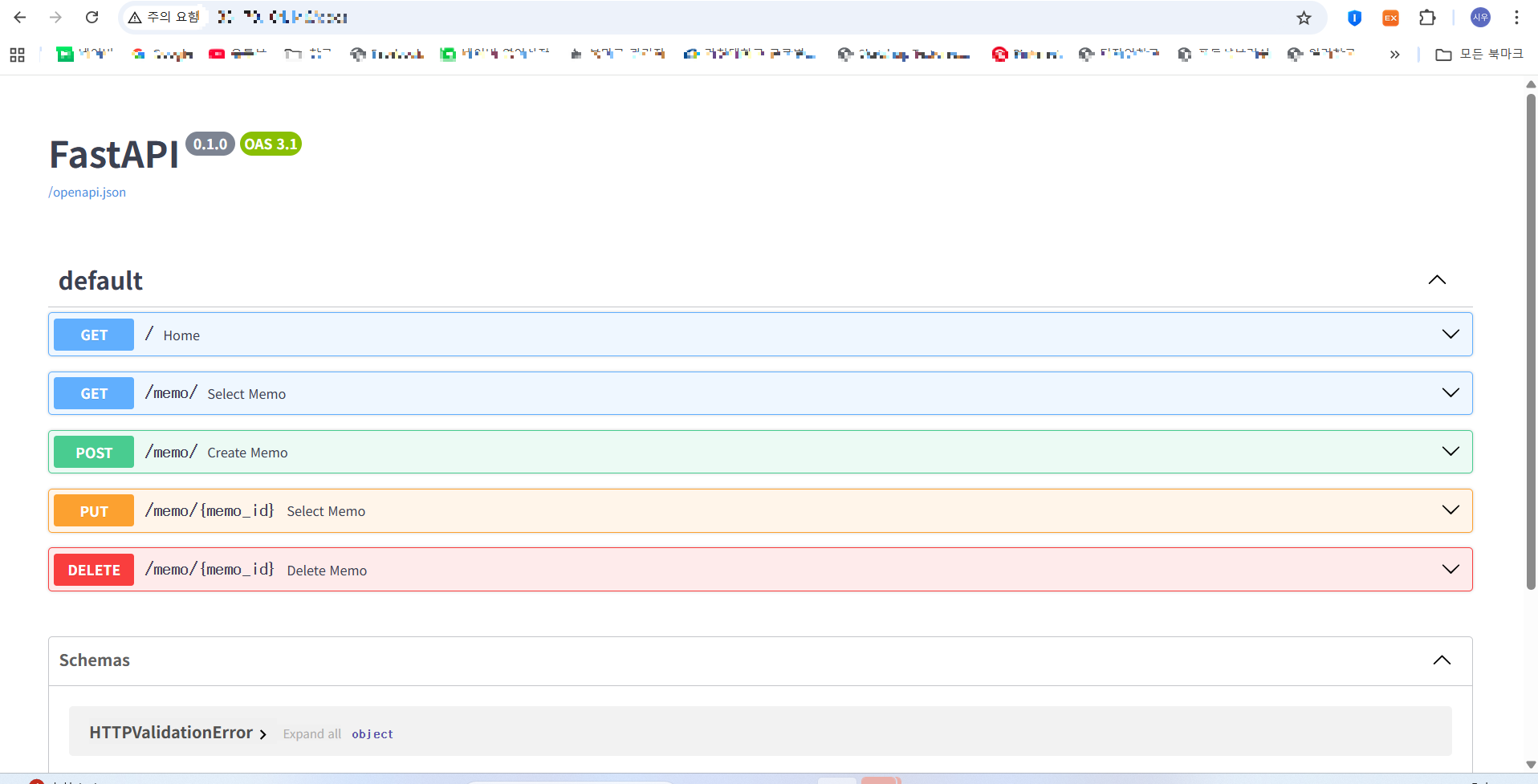
Task: Click the scrollbar up arrow
Action: pyautogui.click(x=1531, y=83)
